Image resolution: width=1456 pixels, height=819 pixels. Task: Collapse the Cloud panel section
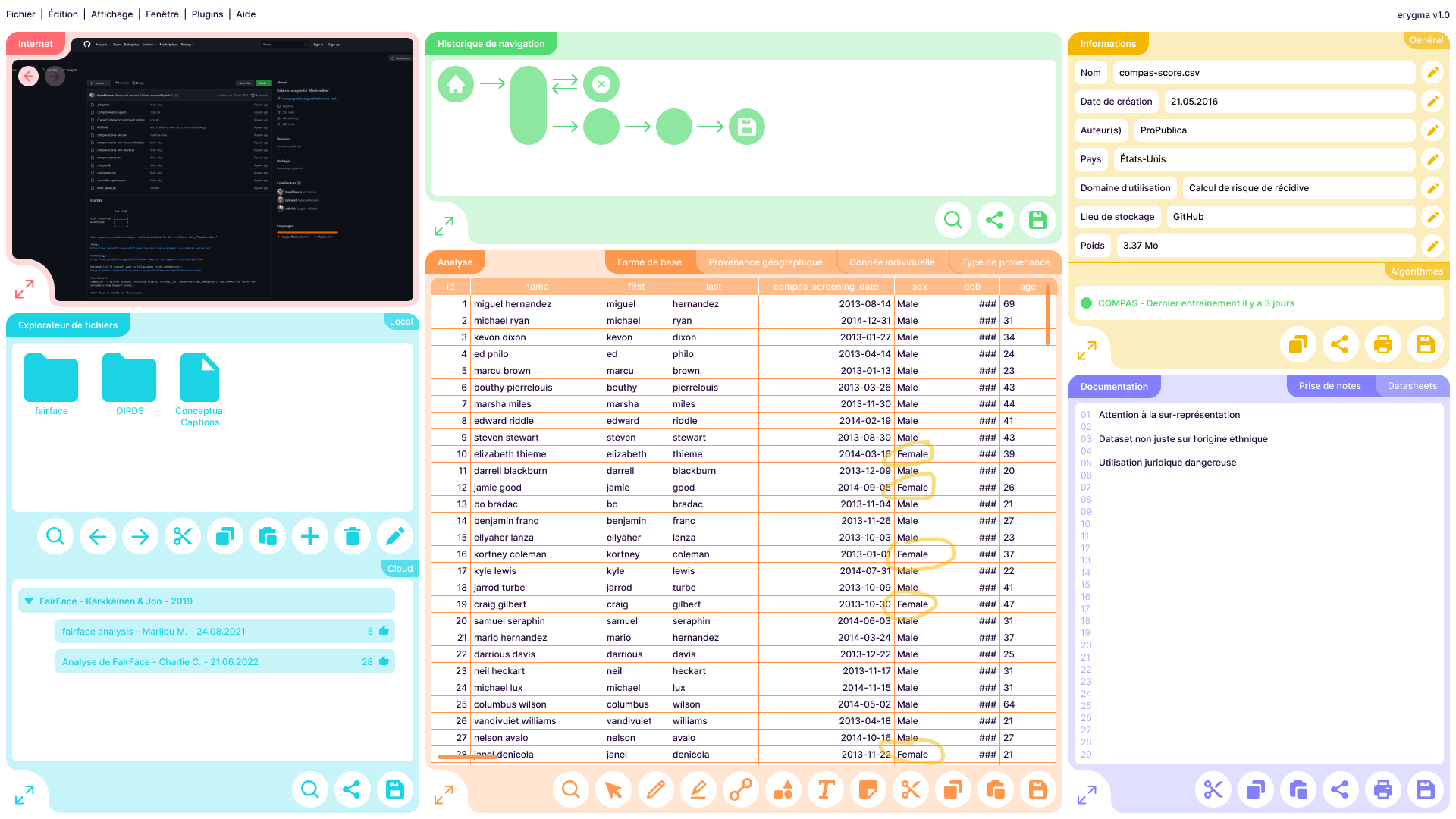click(x=400, y=567)
